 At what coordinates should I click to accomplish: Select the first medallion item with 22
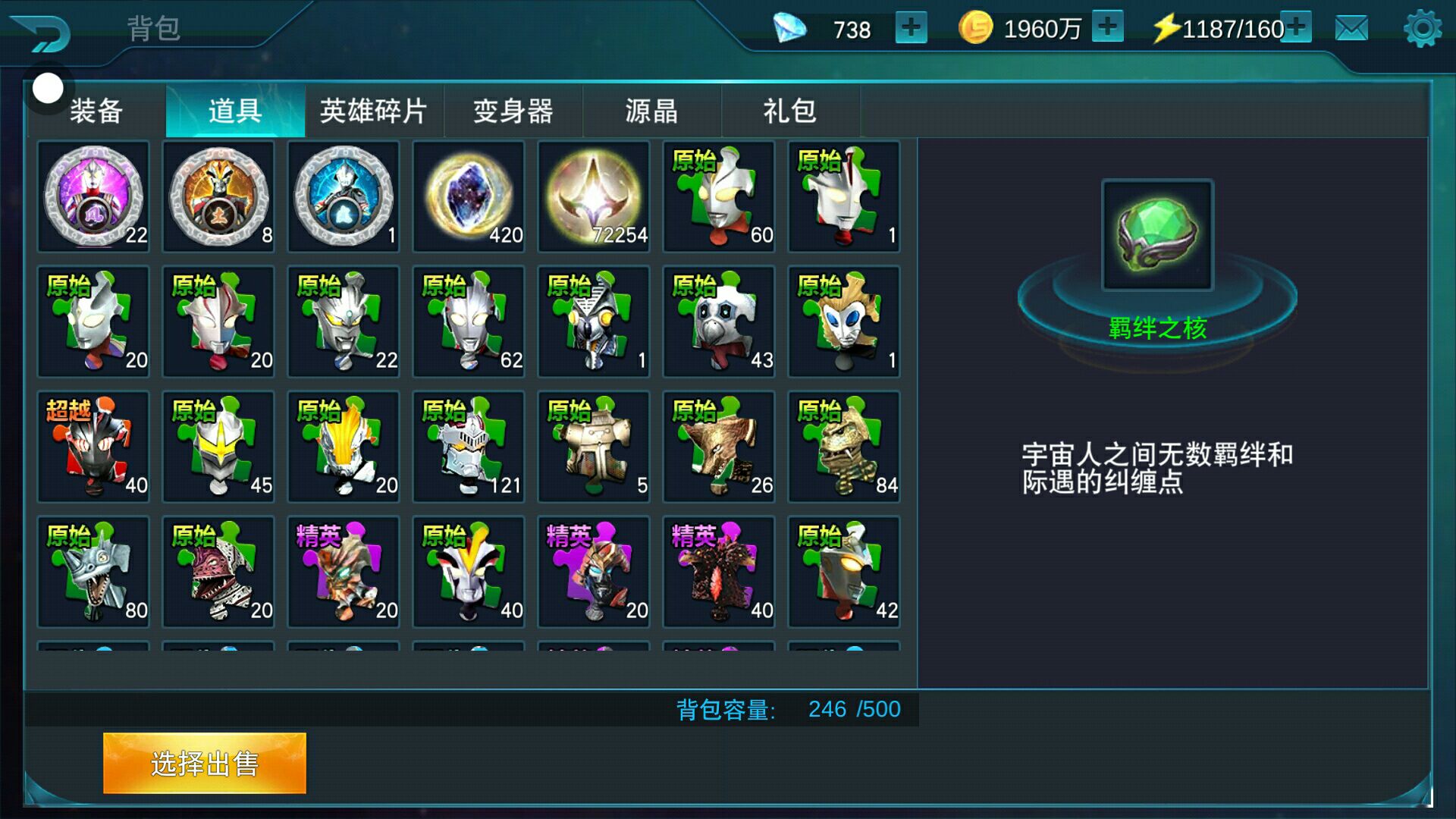93,196
